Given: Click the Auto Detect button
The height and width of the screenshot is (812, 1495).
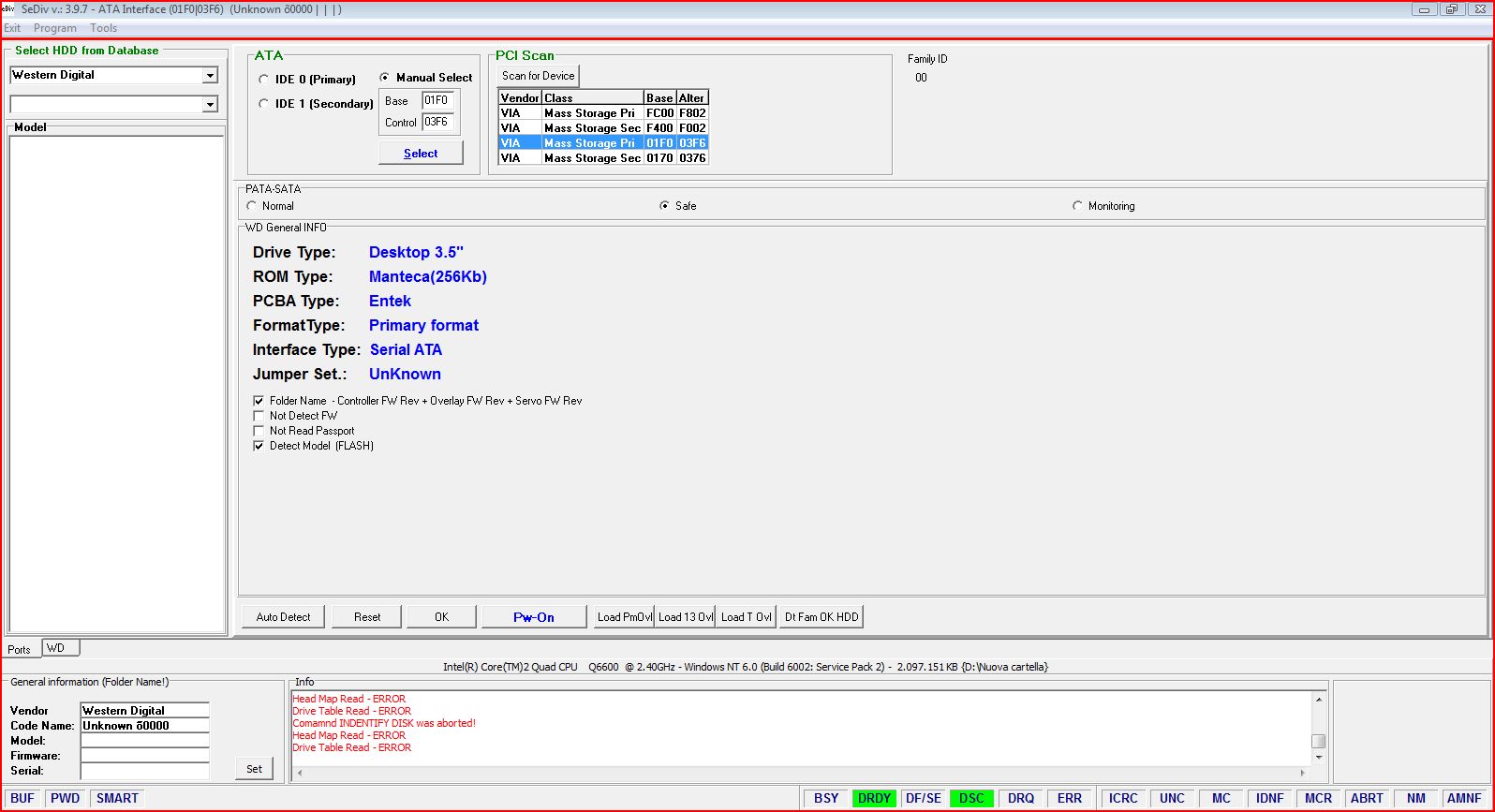Looking at the screenshot, I should coord(284,617).
